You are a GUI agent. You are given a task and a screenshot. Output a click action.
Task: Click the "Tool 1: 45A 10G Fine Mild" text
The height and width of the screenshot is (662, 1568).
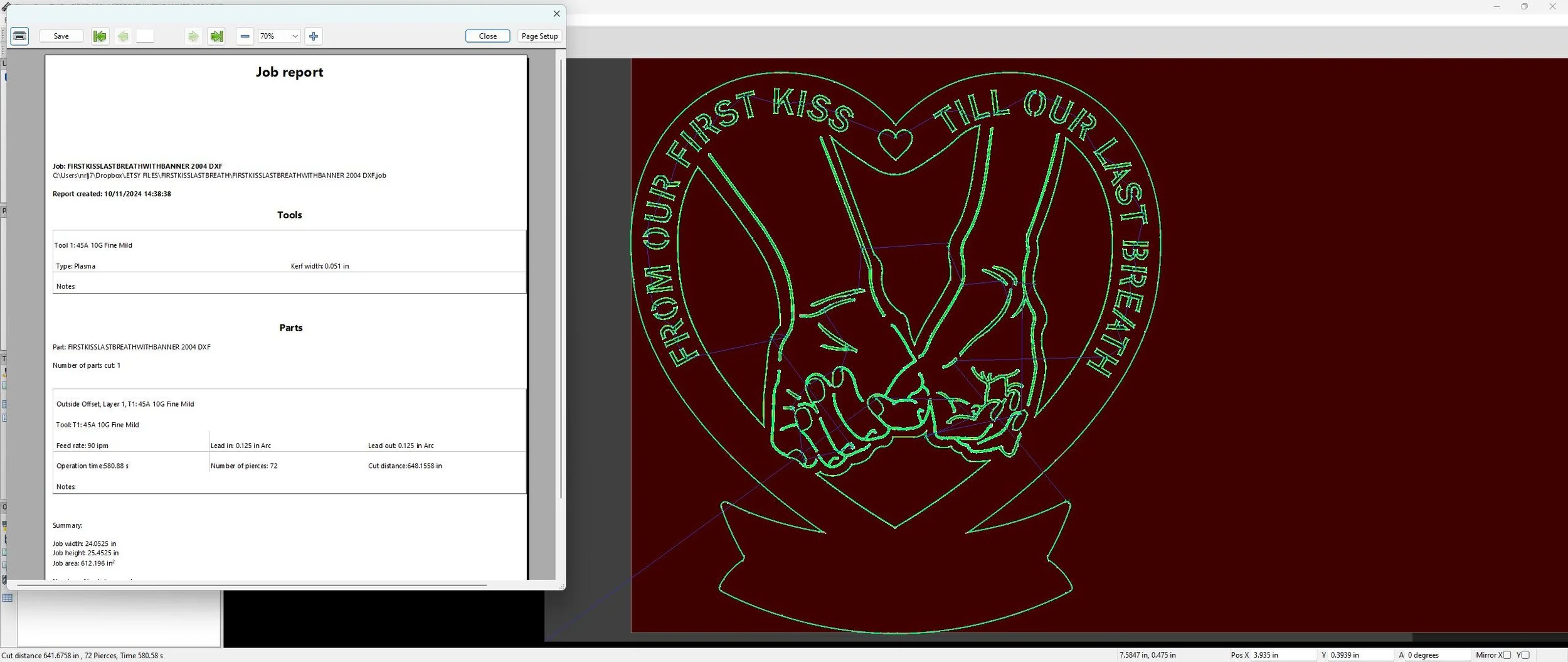pyautogui.click(x=93, y=245)
